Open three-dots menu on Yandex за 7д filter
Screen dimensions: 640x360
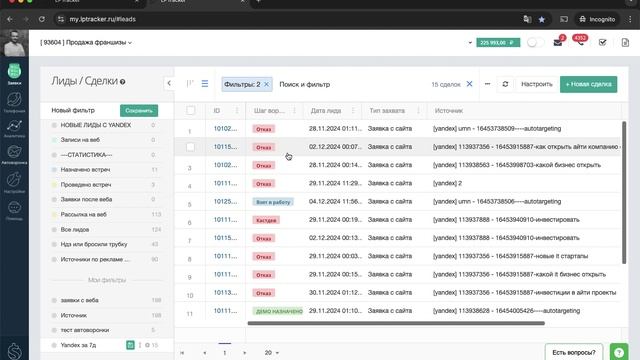tap(140, 345)
